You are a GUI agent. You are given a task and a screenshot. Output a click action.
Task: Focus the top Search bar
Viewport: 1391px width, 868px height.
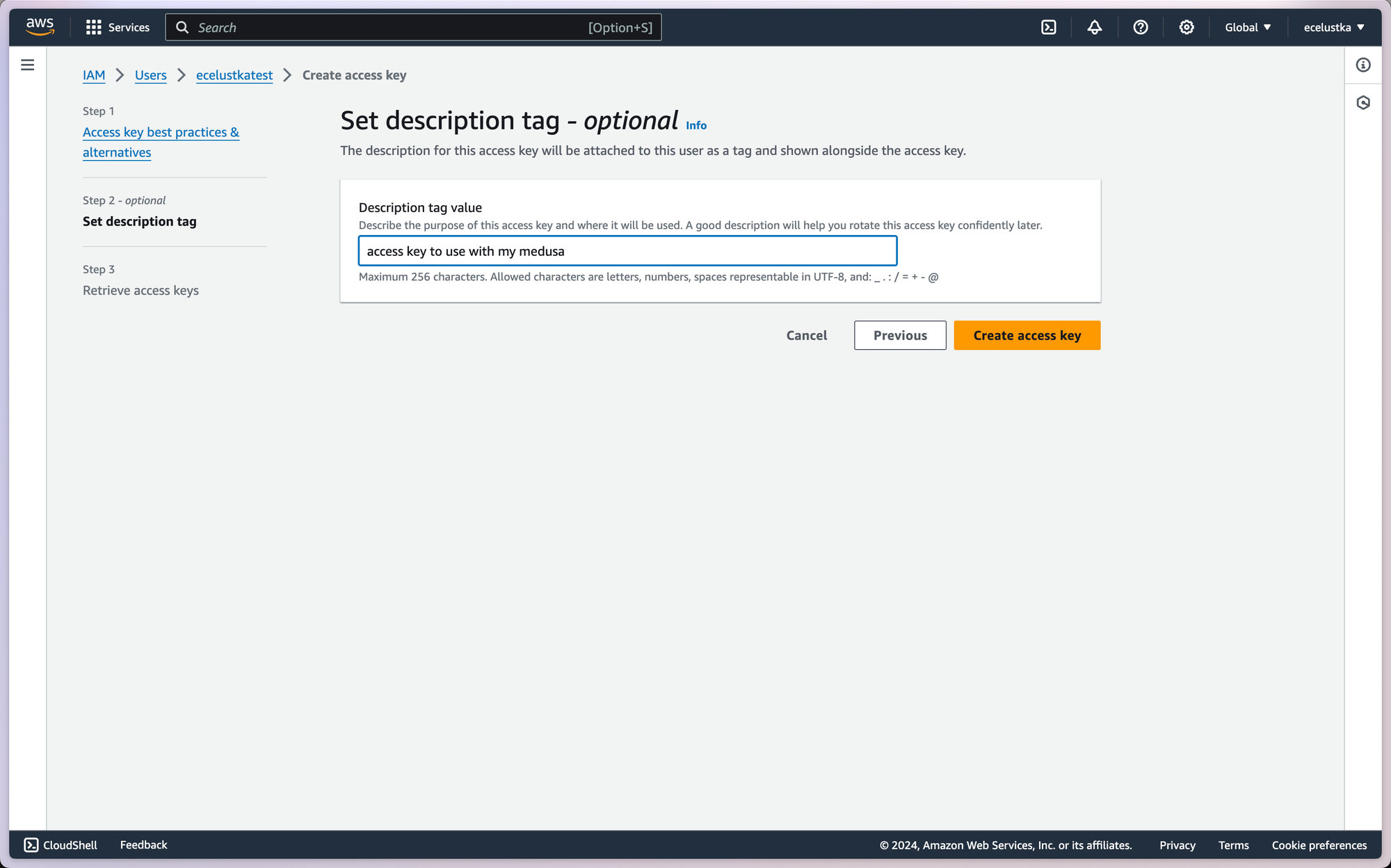[413, 27]
